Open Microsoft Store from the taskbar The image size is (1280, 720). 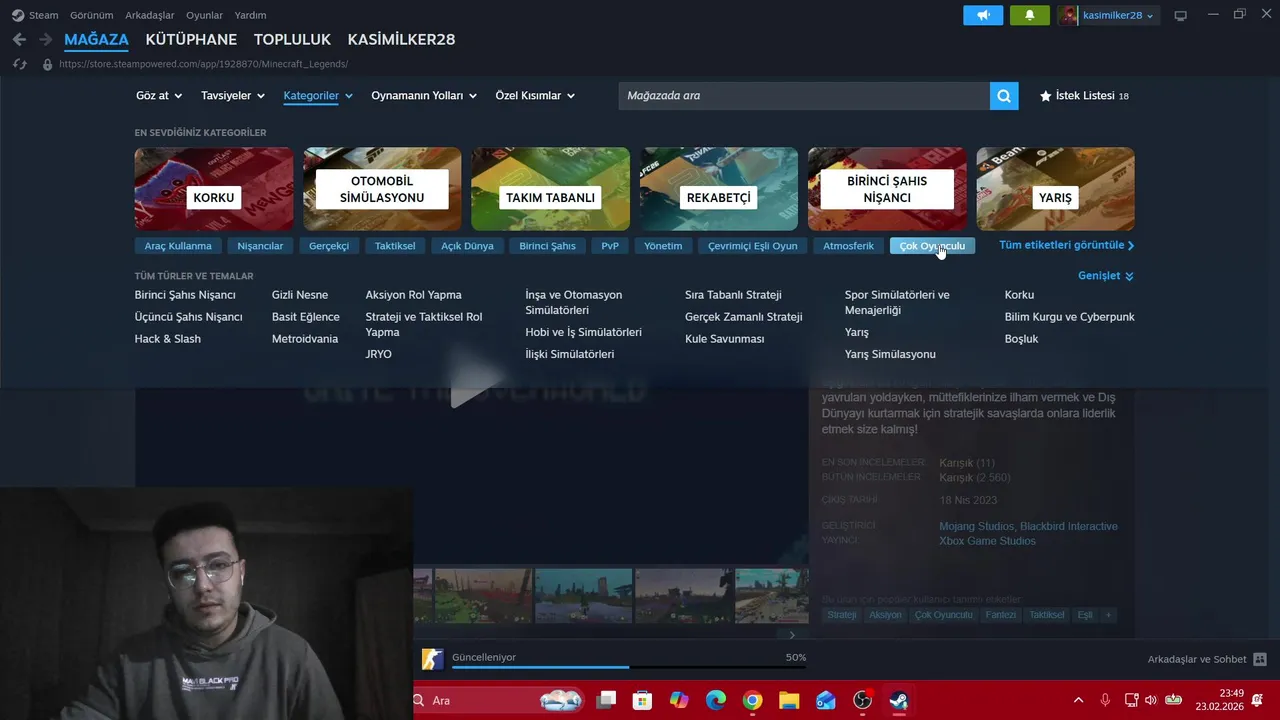[x=643, y=700]
